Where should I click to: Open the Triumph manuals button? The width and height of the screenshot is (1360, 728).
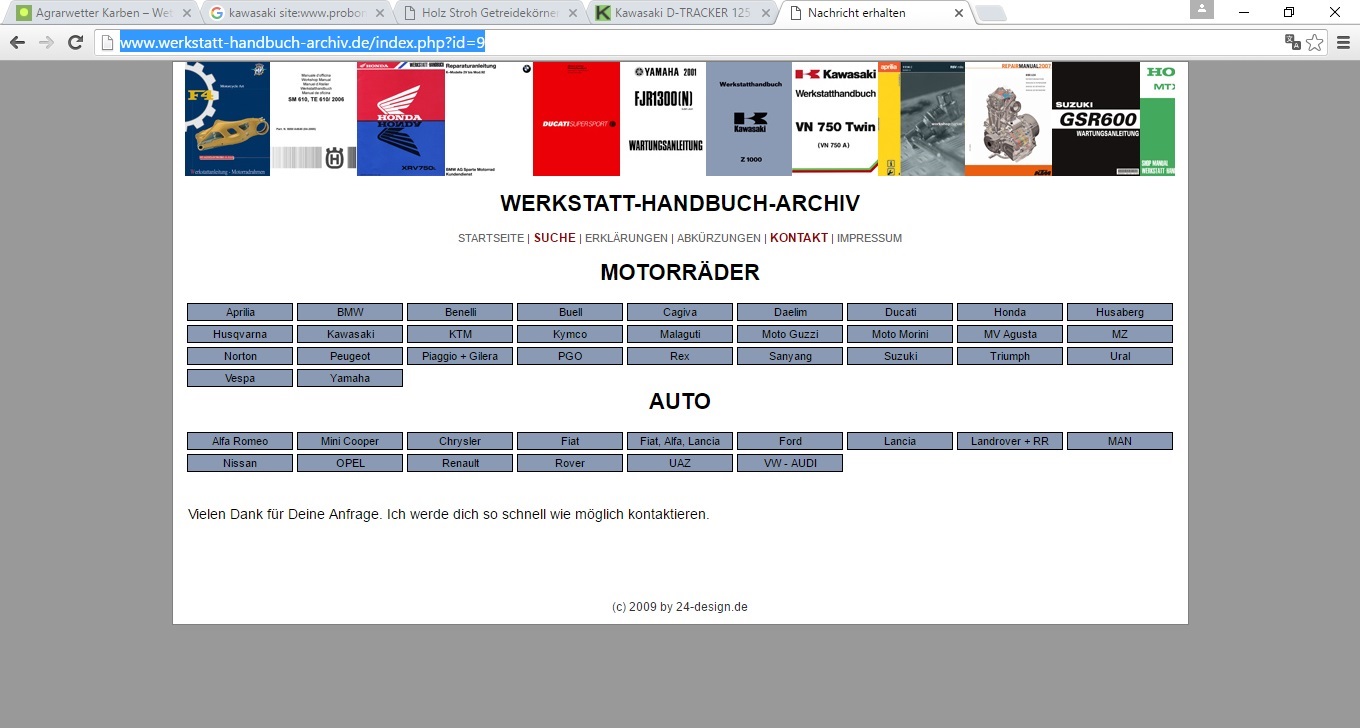pyautogui.click(x=1010, y=356)
